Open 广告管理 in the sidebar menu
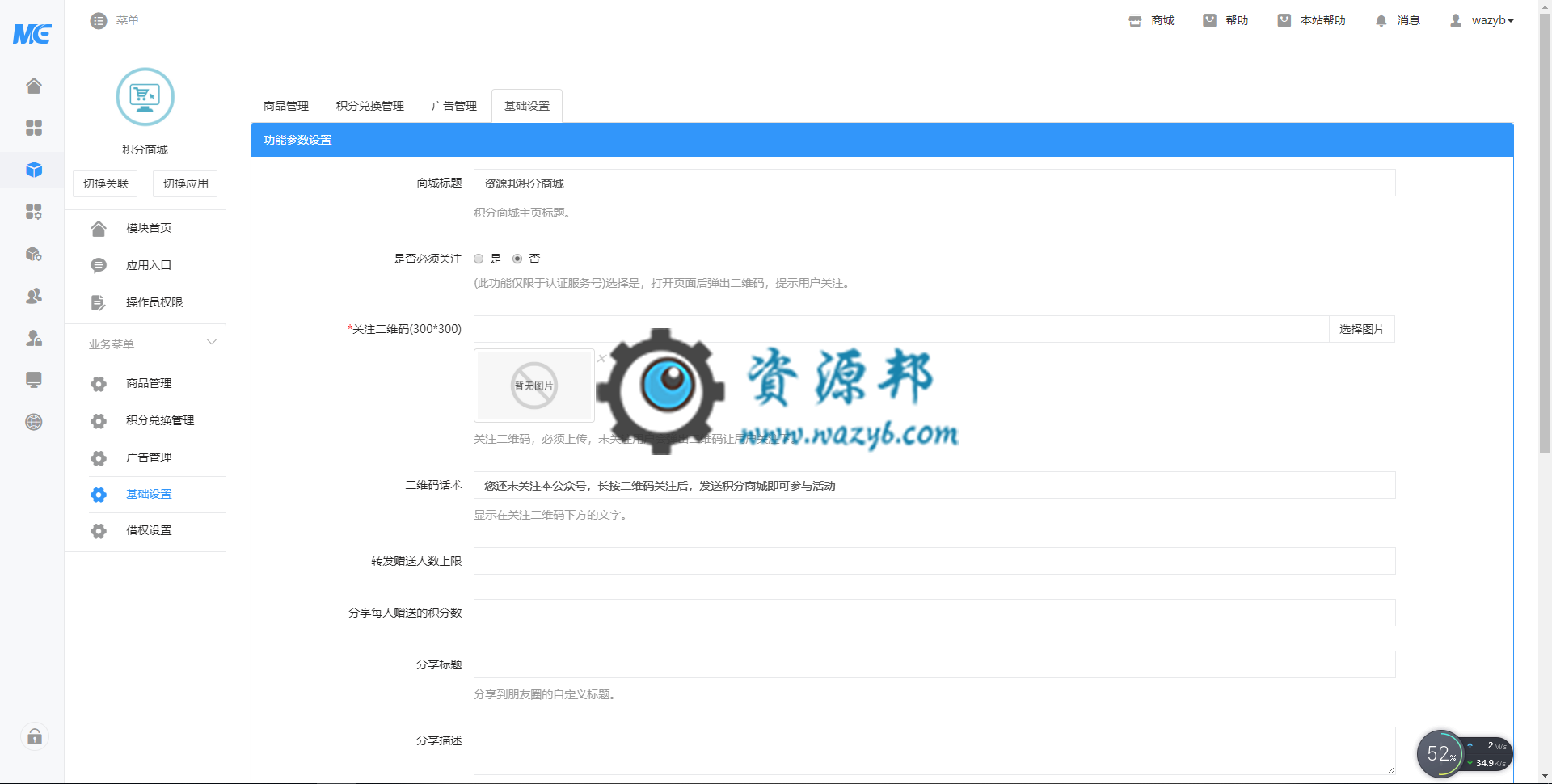 pyautogui.click(x=149, y=457)
